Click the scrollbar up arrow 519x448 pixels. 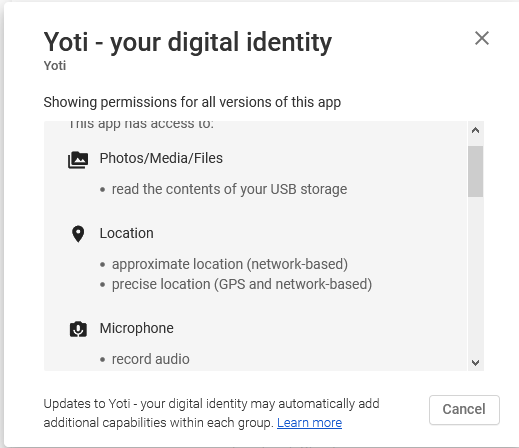pyautogui.click(x=476, y=131)
